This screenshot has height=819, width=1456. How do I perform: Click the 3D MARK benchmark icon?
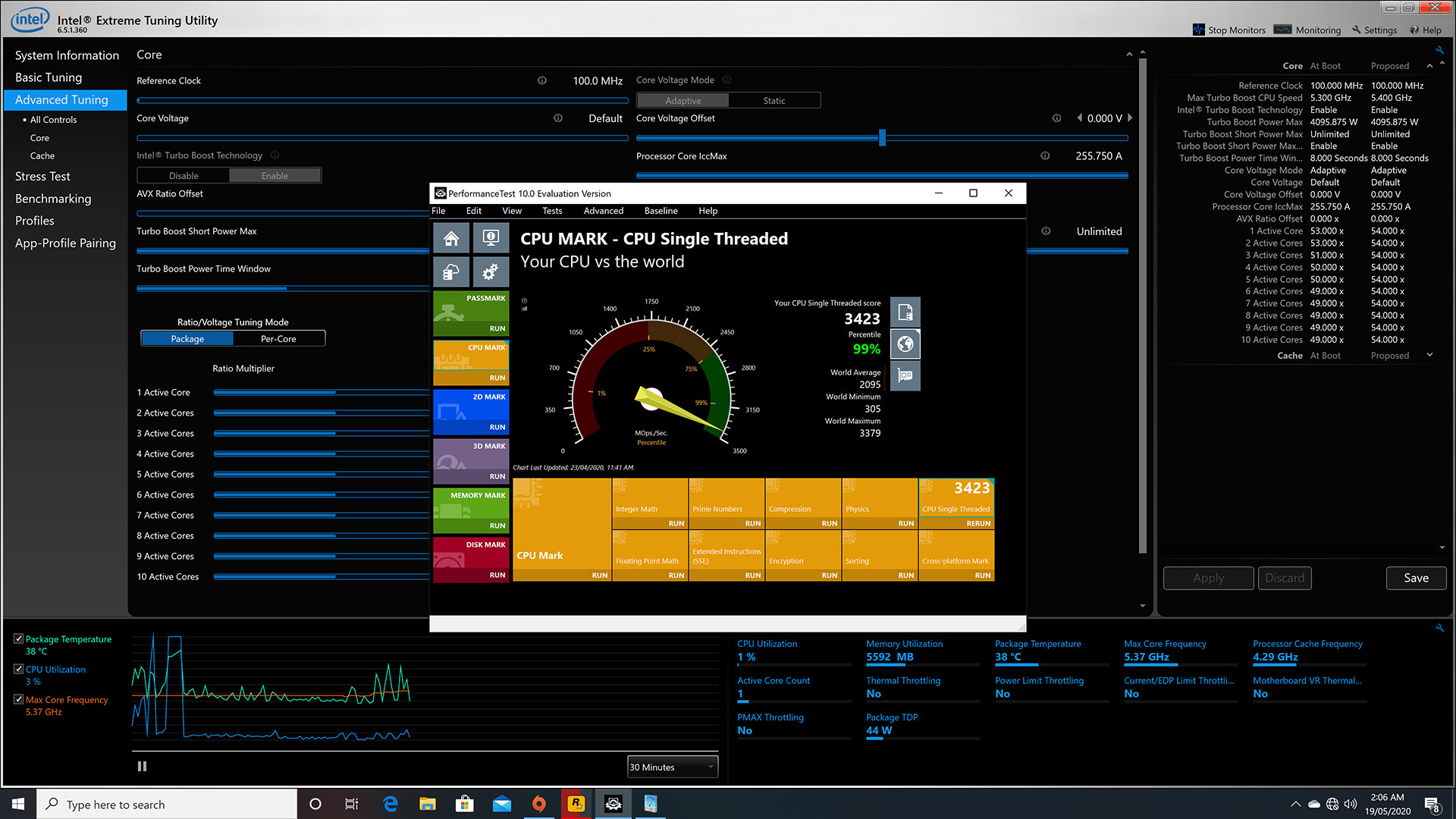coord(470,457)
